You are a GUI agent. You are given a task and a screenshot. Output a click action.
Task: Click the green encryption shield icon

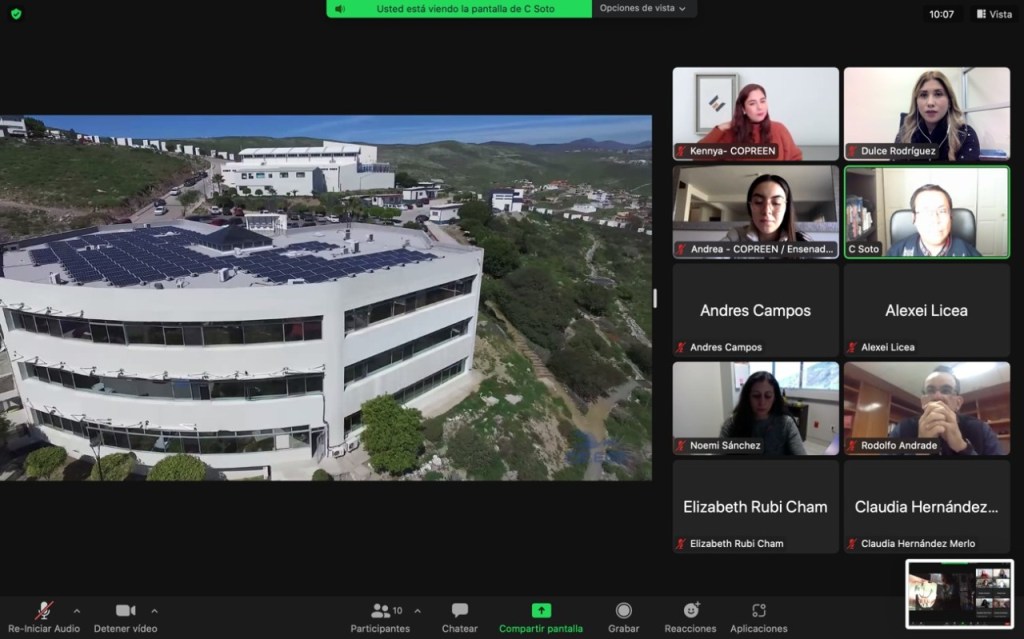click(16, 14)
